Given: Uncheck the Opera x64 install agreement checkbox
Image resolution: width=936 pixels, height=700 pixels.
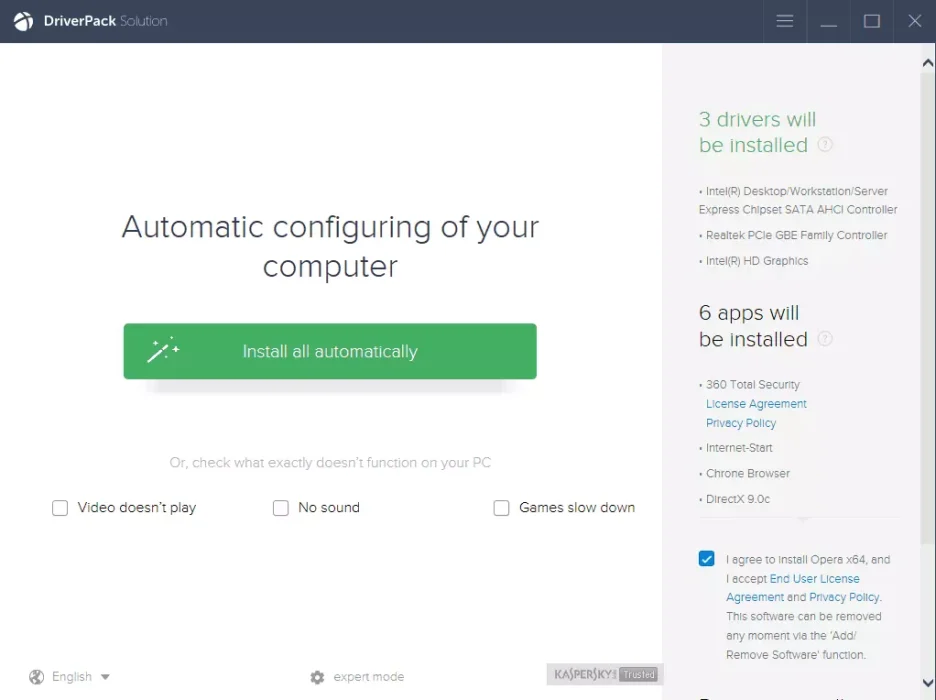Looking at the screenshot, I should click(706, 559).
